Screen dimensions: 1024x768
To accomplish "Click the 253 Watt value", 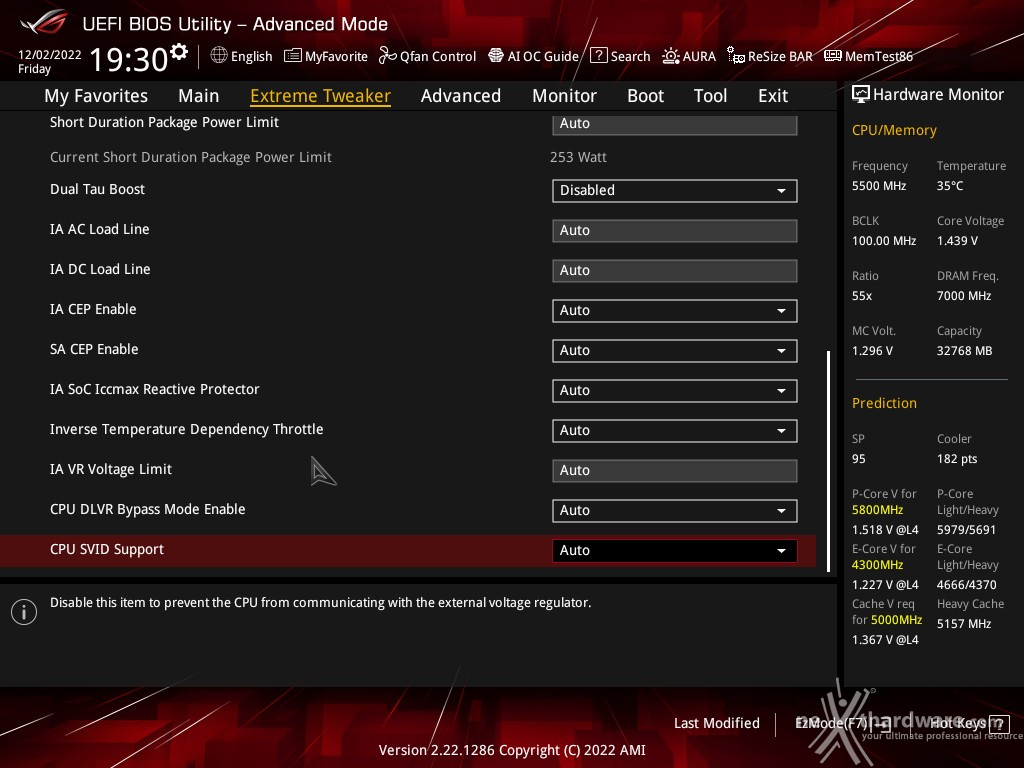I will pos(578,157).
